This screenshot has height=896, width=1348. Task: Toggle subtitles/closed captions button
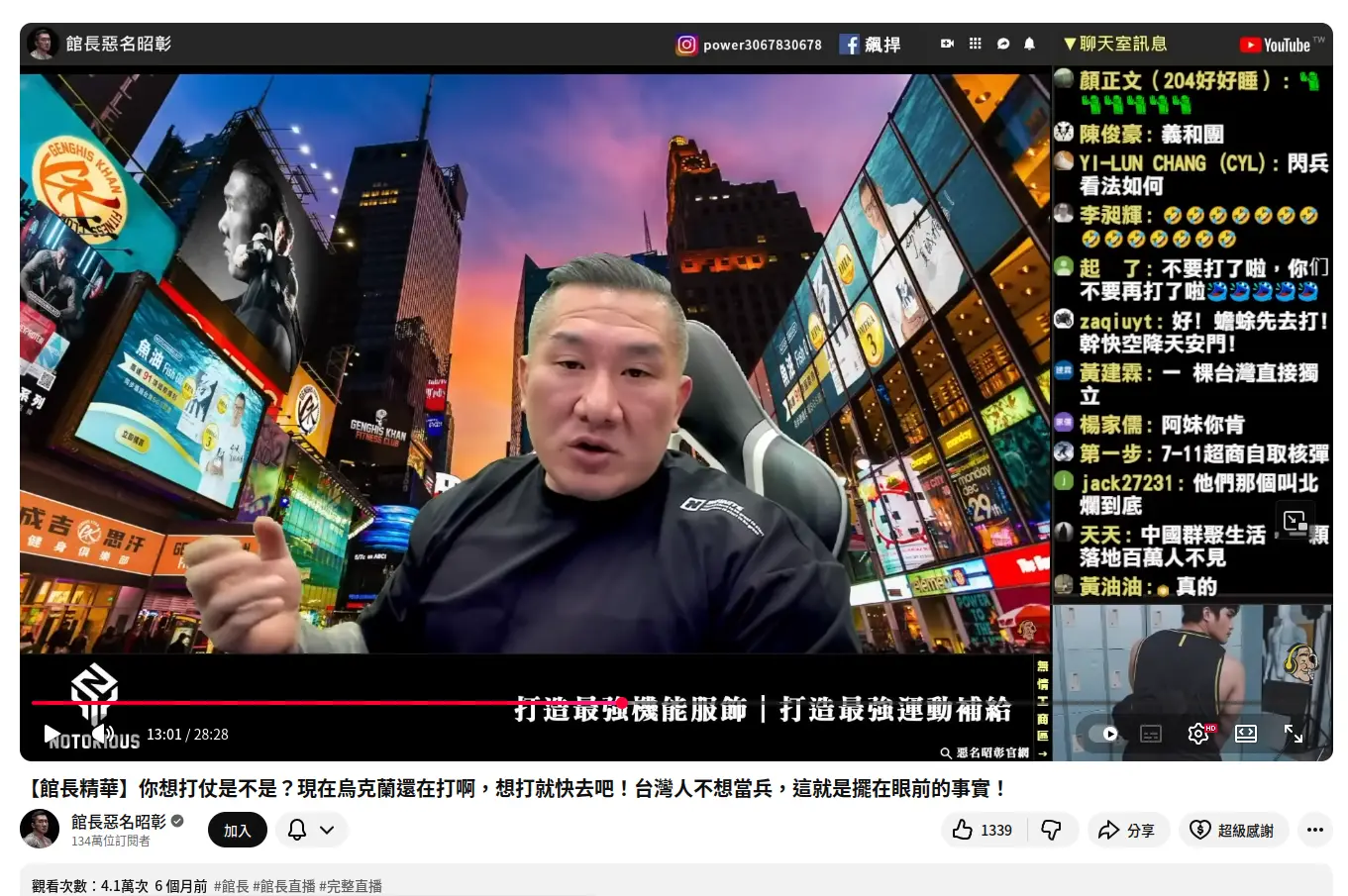tap(1150, 734)
